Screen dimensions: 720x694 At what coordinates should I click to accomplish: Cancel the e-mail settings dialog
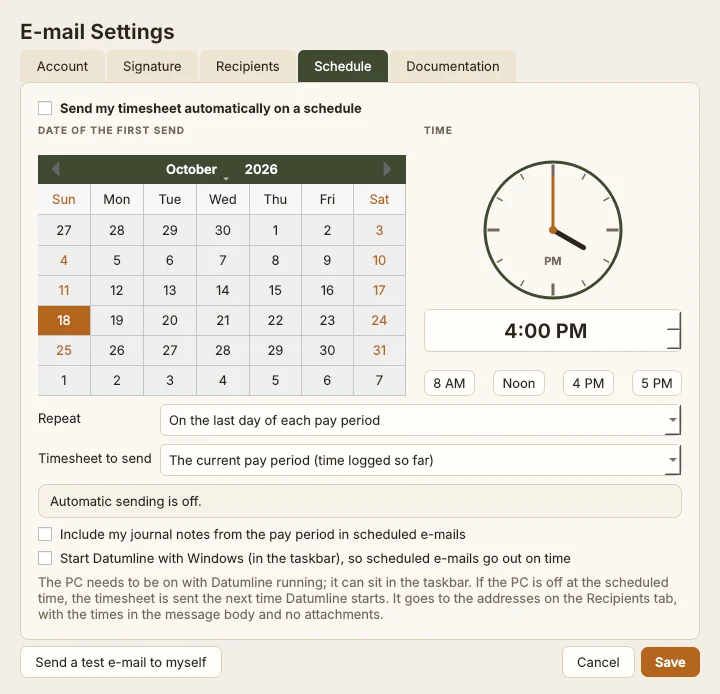[x=598, y=662]
